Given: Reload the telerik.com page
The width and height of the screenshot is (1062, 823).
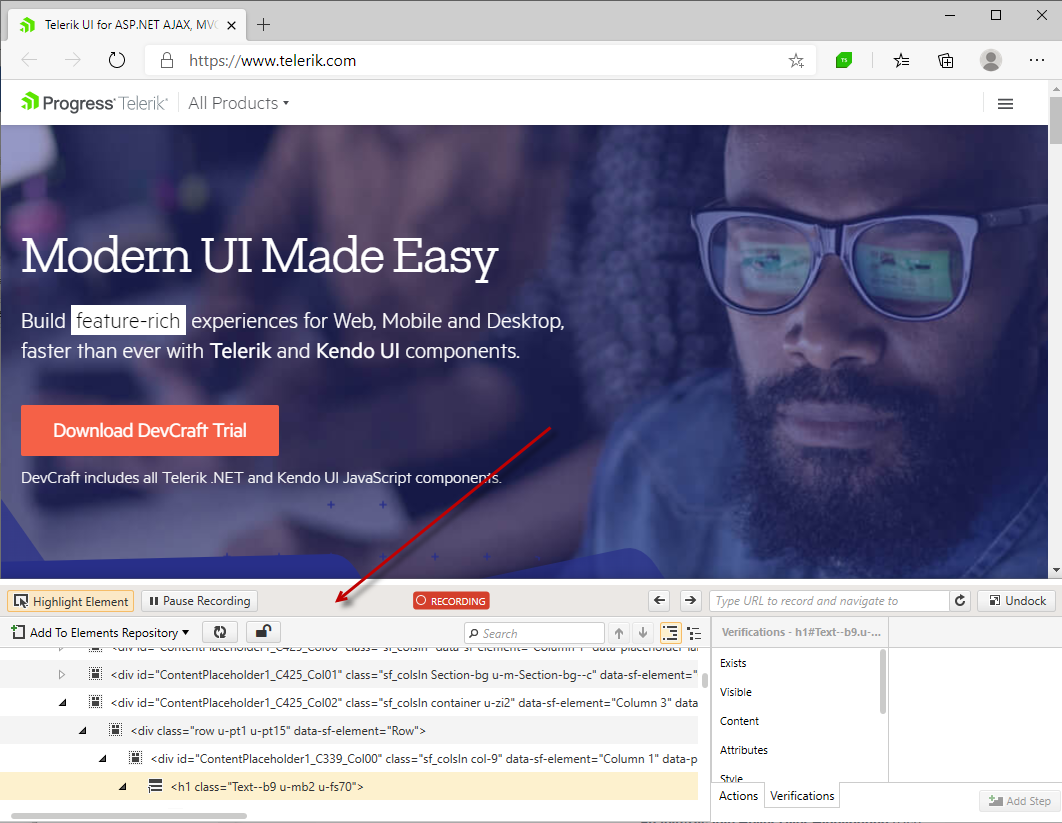Looking at the screenshot, I should coord(116,60).
